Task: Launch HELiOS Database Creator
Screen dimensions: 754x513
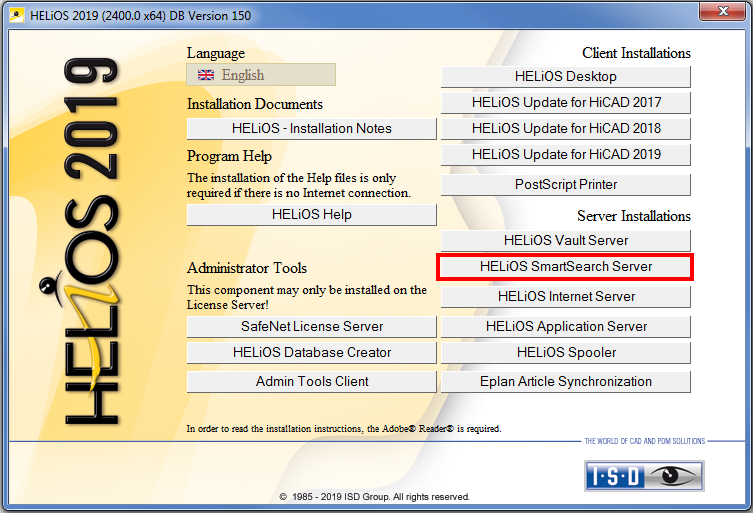Action: coord(312,352)
